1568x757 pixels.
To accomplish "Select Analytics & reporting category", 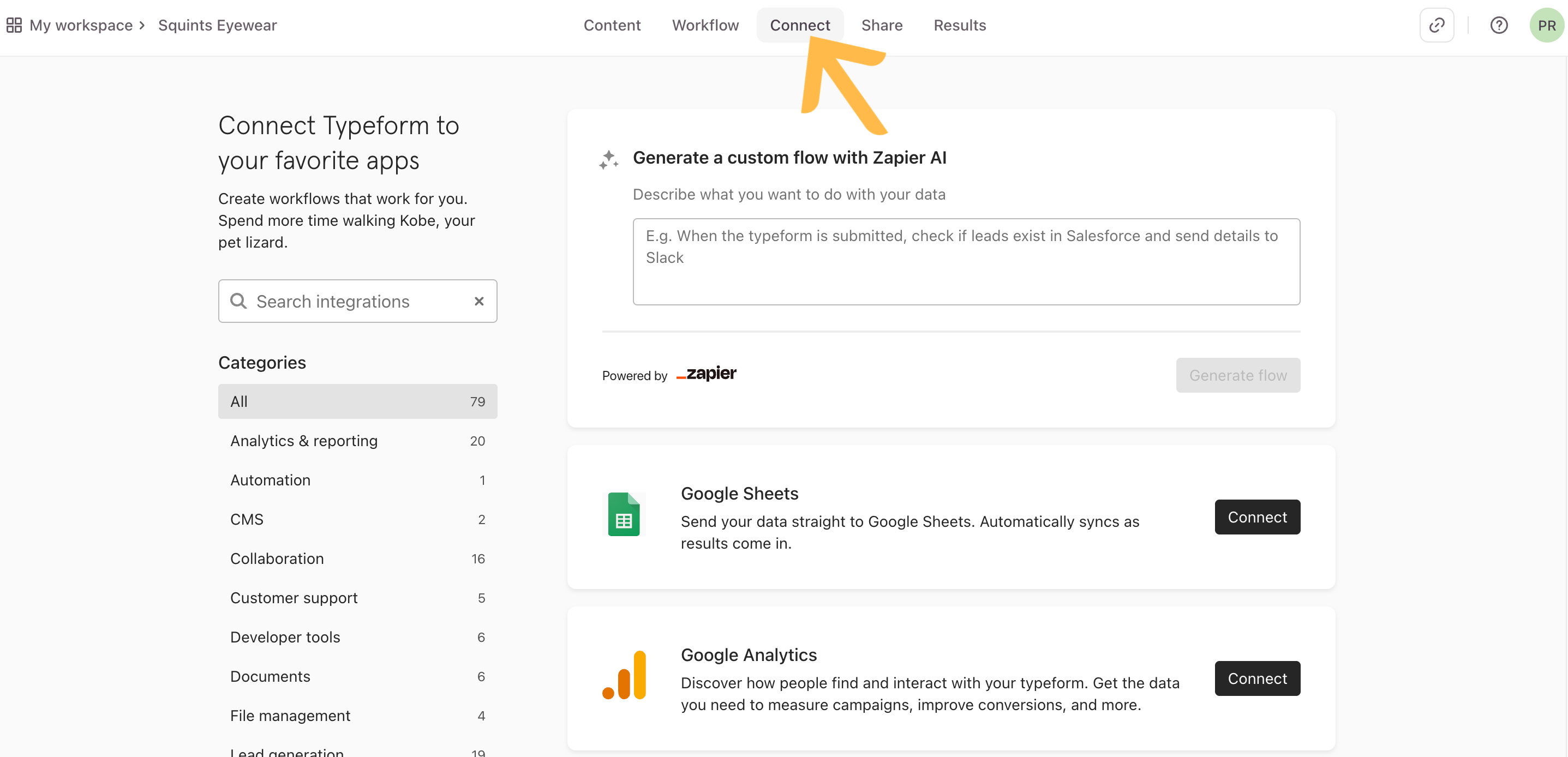I will (357, 441).
